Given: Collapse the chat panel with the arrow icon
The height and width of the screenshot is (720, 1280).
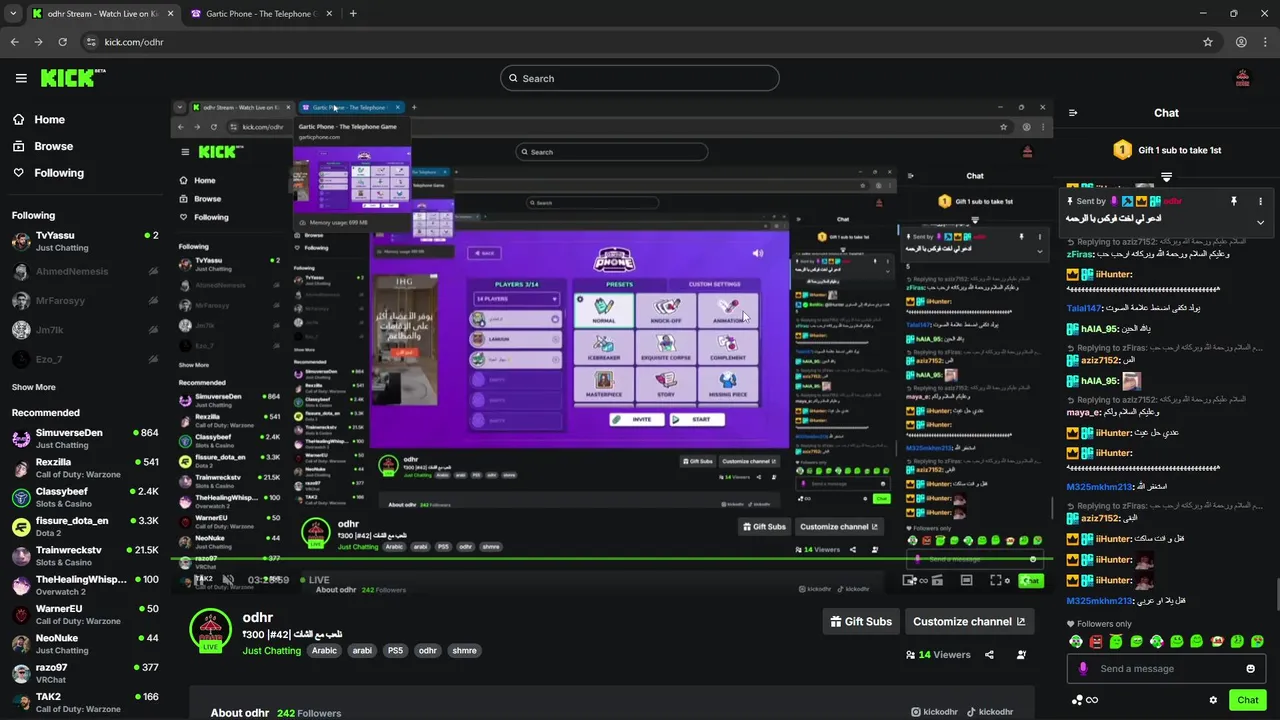Looking at the screenshot, I should 1073,113.
